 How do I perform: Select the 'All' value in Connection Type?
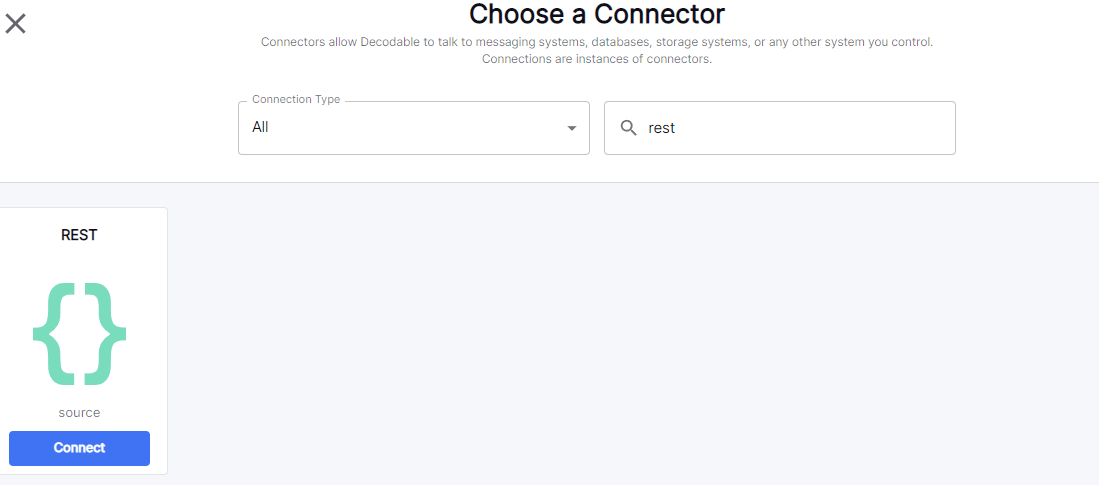coord(261,128)
